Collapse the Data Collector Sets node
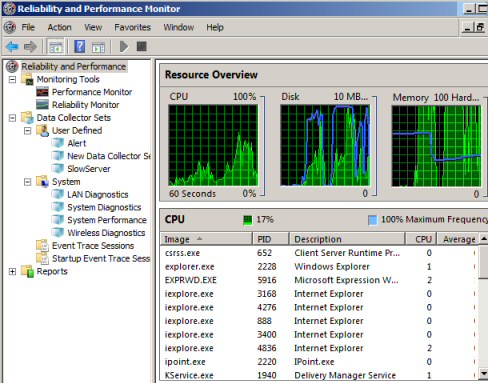This screenshot has width=488, height=383. pos(12,118)
